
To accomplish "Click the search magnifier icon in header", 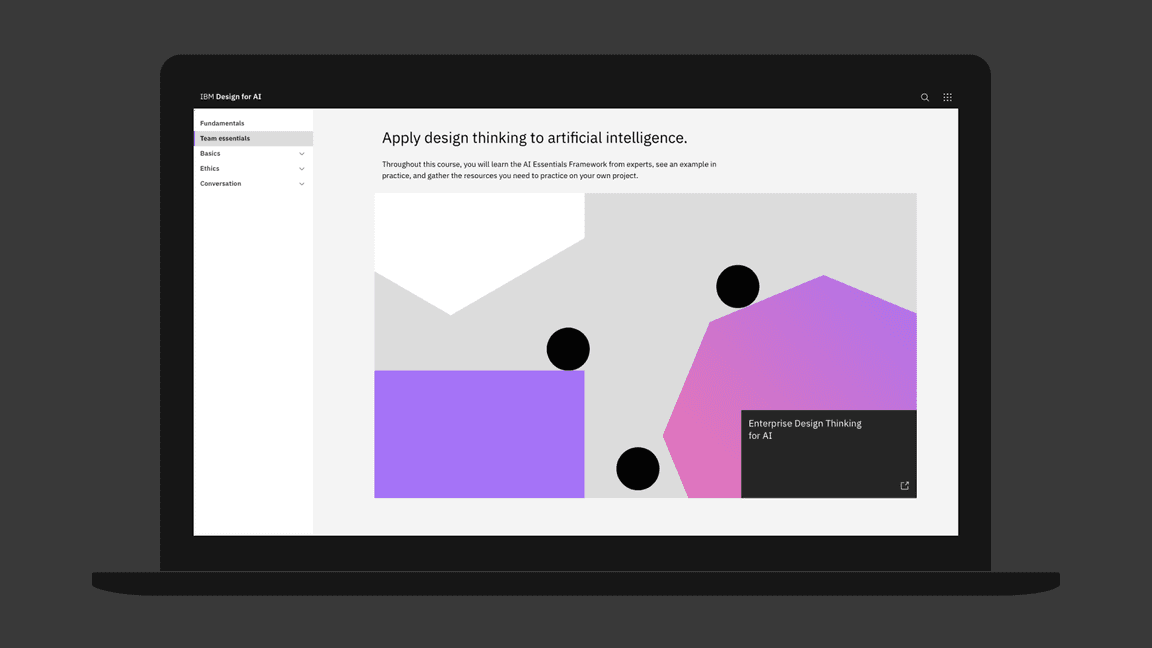I will point(925,97).
